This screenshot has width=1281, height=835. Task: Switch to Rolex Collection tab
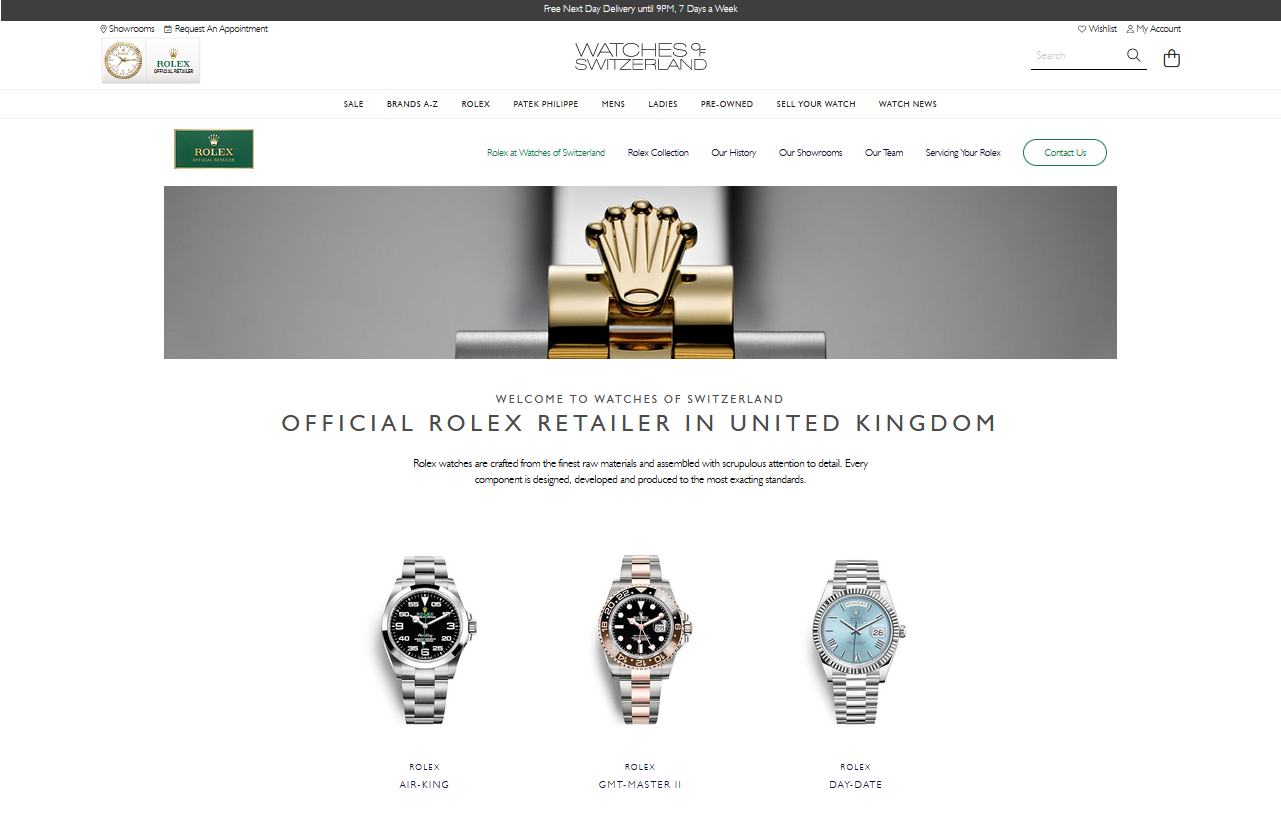pos(658,153)
